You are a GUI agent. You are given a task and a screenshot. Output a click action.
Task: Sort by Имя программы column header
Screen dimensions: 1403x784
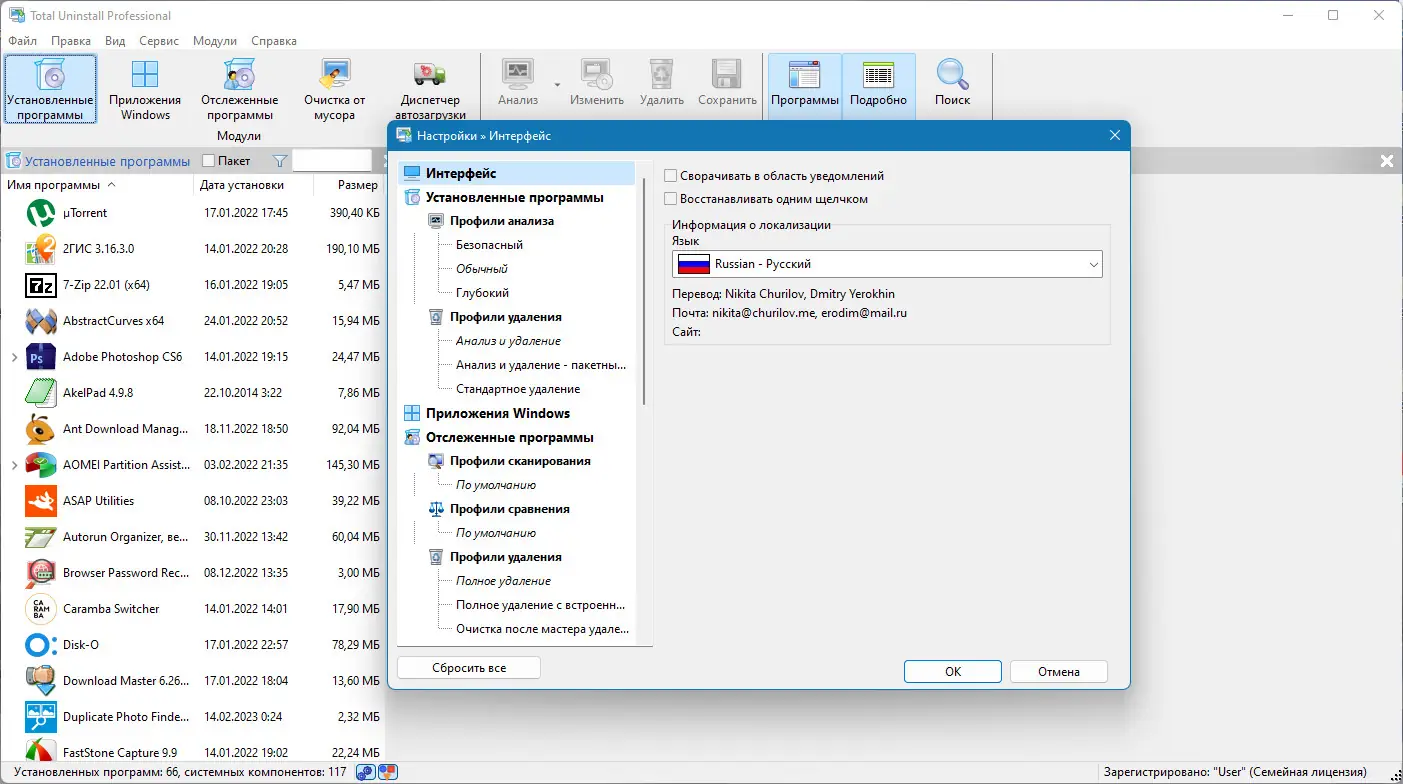(54, 185)
